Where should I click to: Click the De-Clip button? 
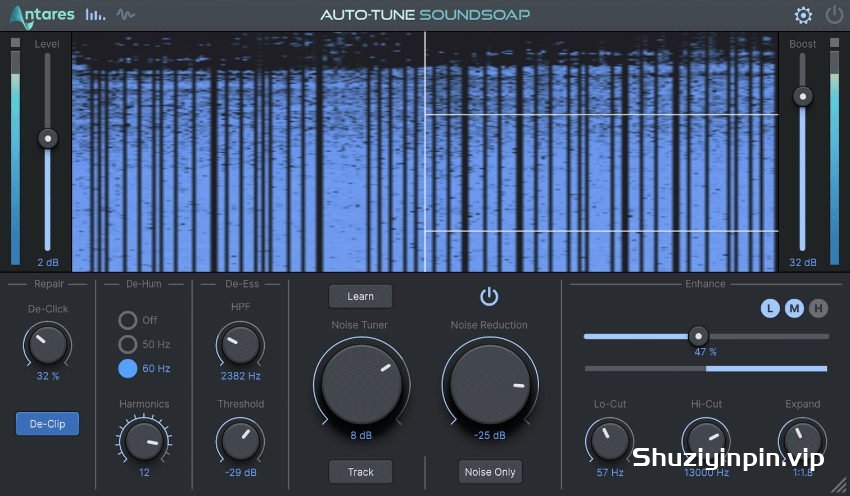pos(47,424)
